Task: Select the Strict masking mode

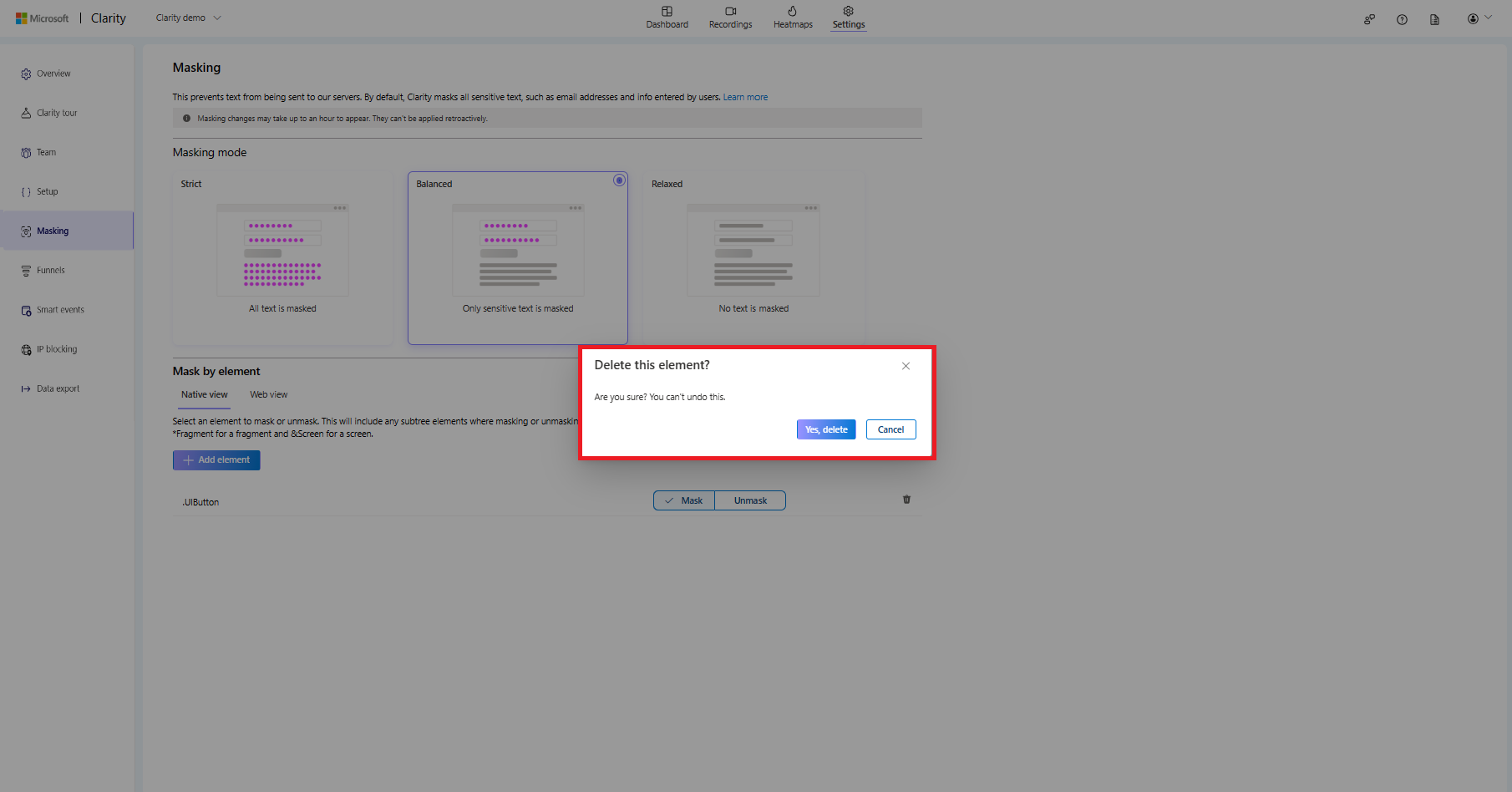Action: coord(282,258)
